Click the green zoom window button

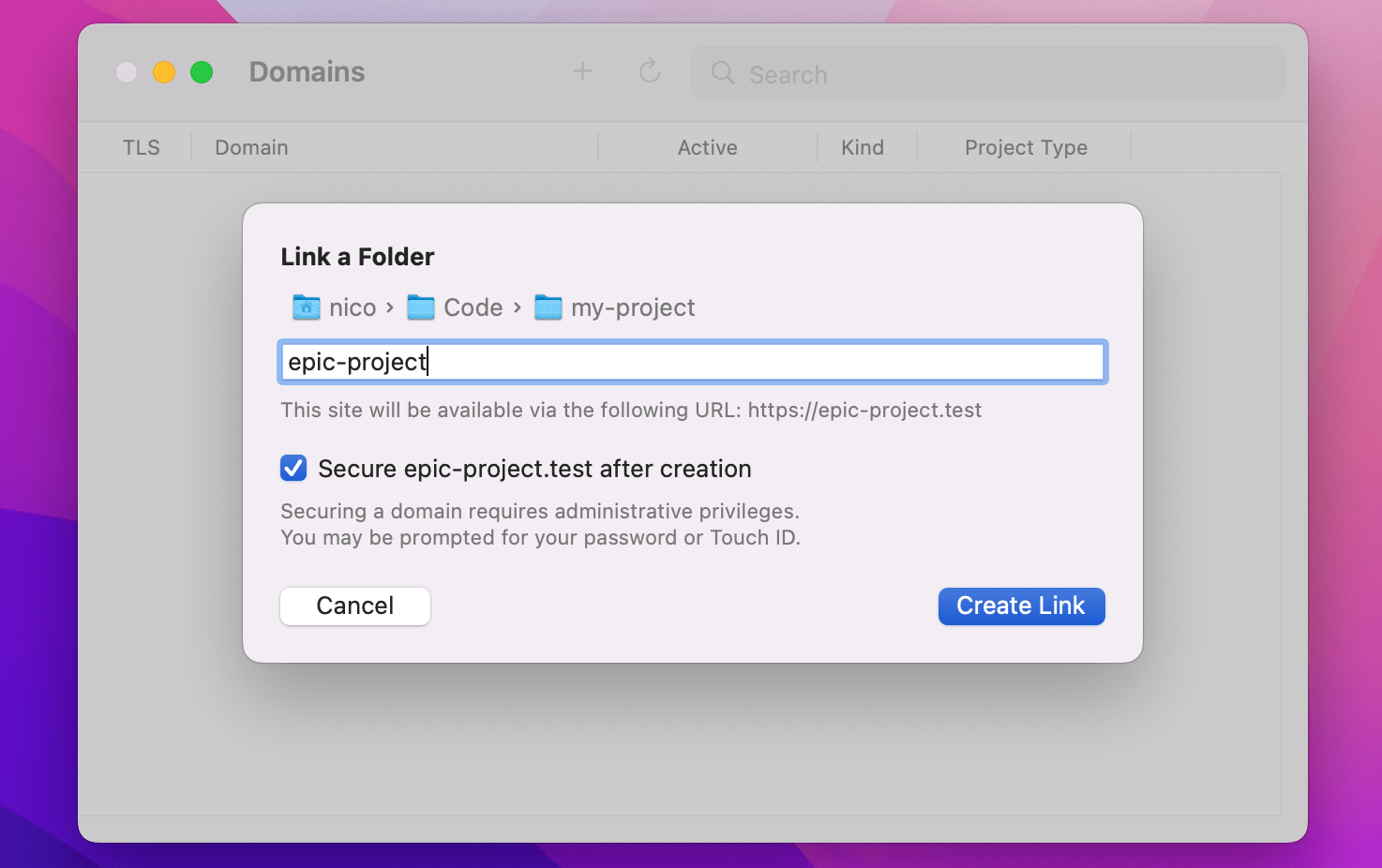pos(202,72)
